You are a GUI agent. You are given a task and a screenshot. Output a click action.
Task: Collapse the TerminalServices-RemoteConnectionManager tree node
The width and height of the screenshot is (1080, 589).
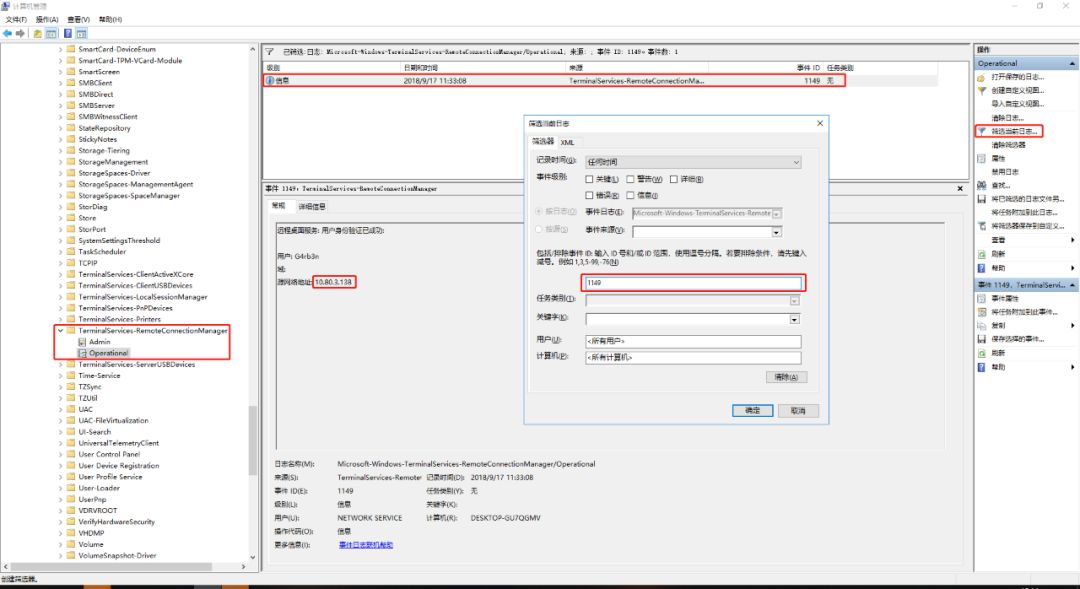pyautogui.click(x=61, y=331)
